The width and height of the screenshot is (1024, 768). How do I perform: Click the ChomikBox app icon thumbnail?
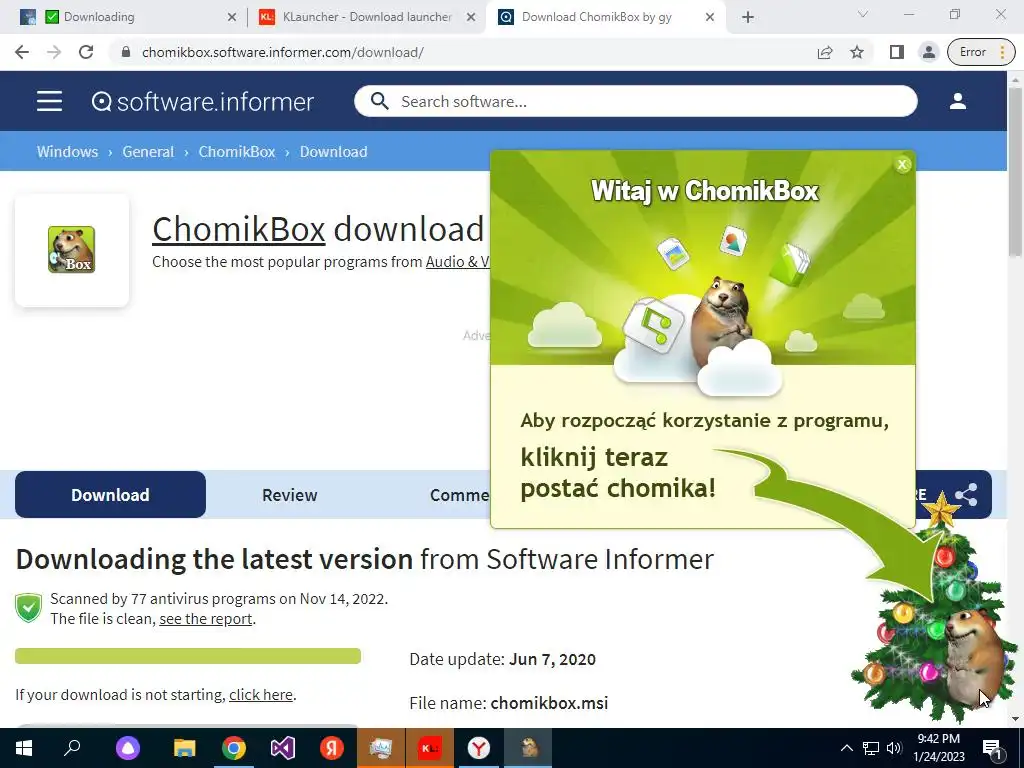pos(72,249)
